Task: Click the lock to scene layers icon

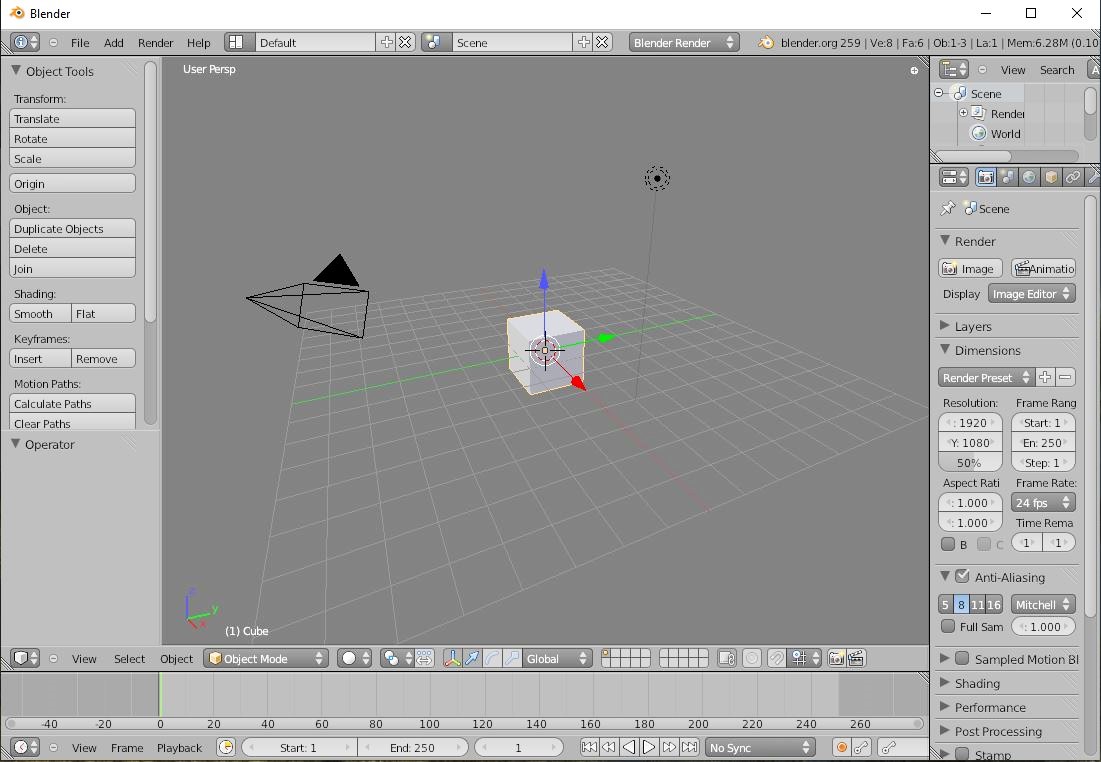Action: [727, 658]
